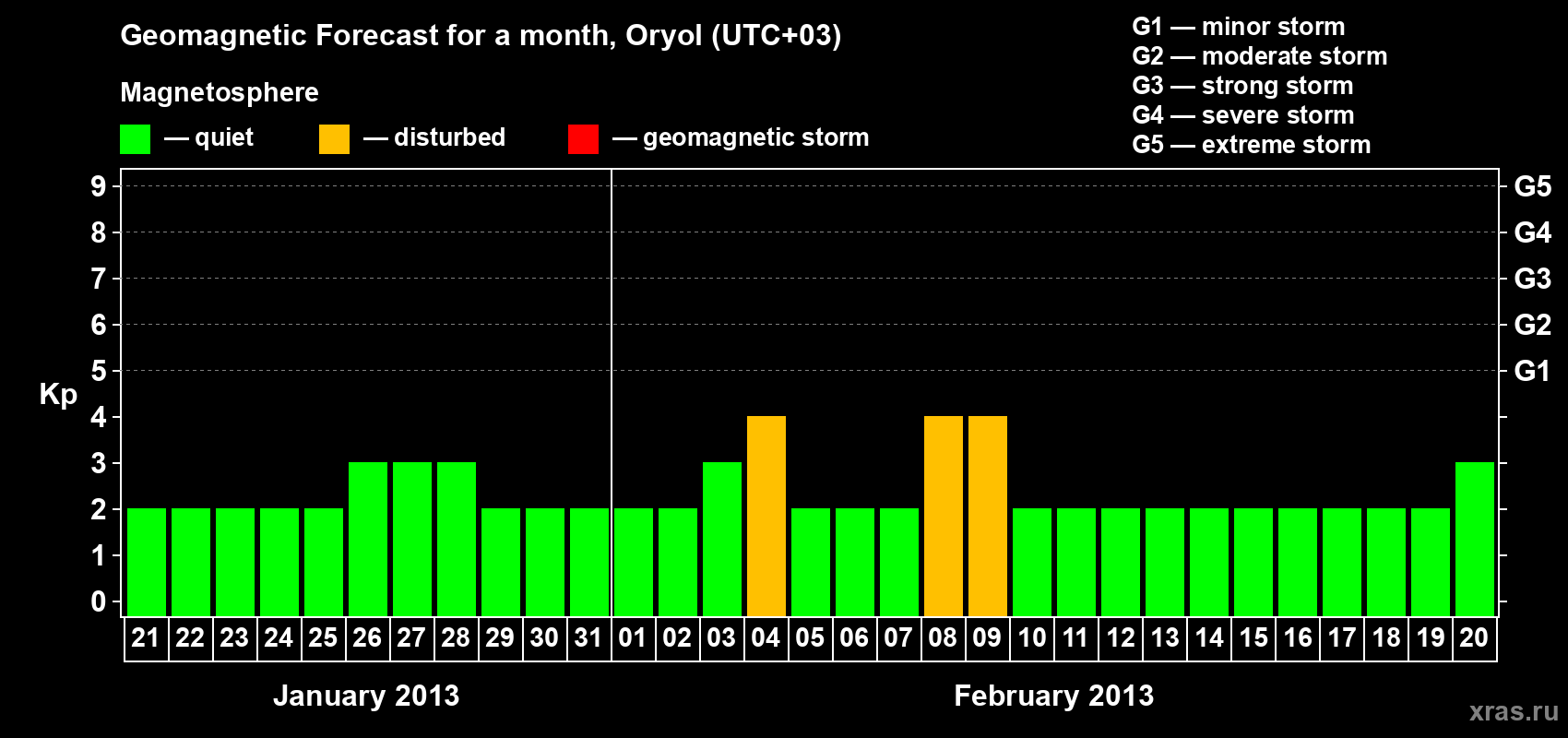Click the Magnetosphere heading

coord(220,93)
